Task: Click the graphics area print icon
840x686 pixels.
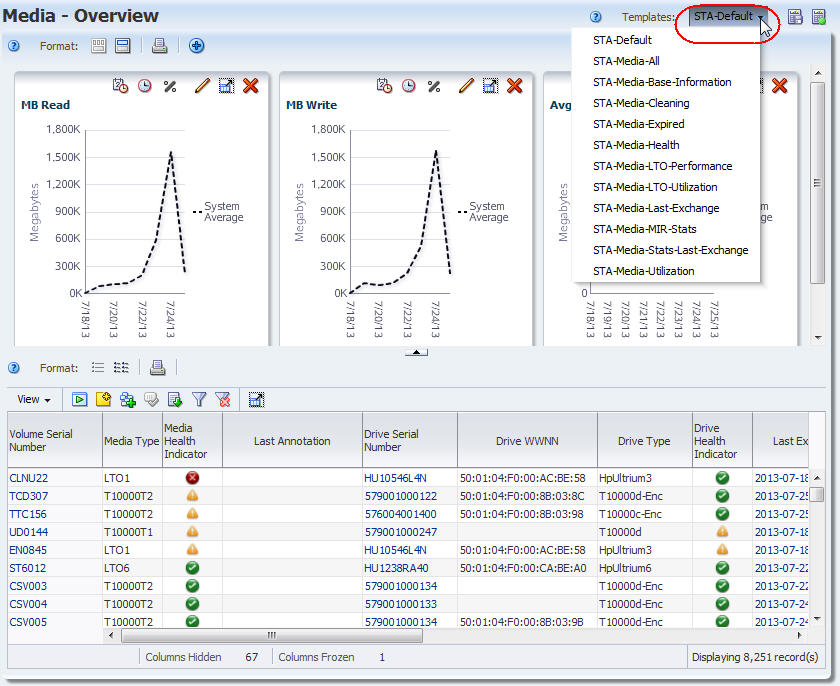Action: pos(159,46)
